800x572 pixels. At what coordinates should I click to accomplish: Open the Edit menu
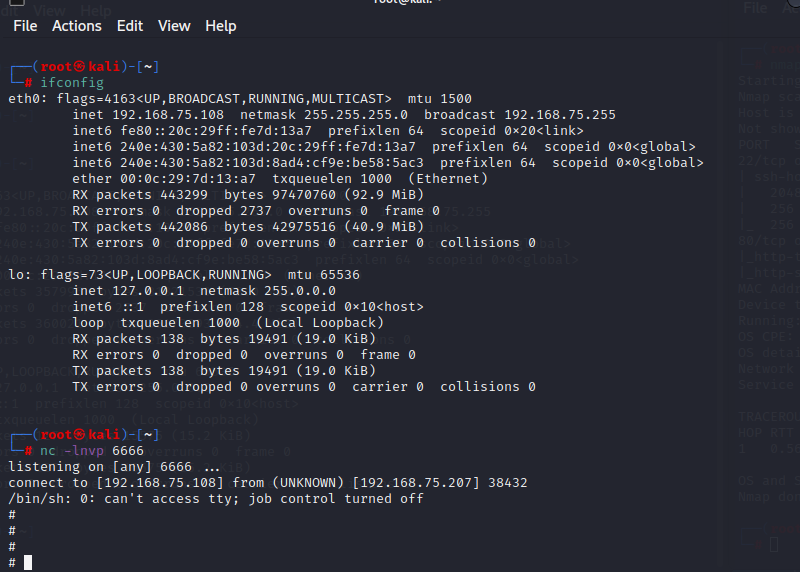pyautogui.click(x=130, y=26)
